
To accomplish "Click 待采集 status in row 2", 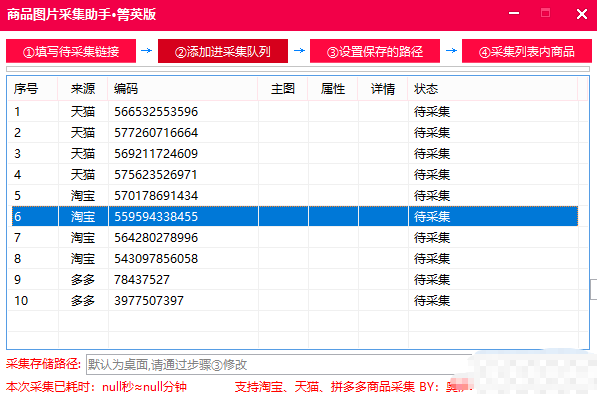I will (432, 132).
